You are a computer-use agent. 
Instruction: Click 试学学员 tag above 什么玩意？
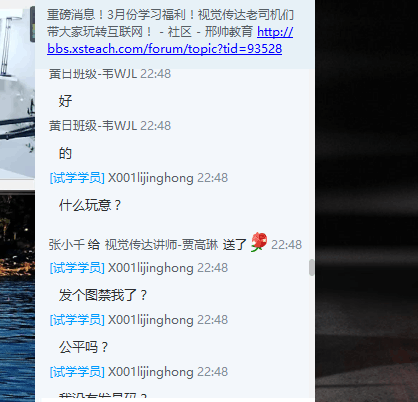click(x=77, y=178)
